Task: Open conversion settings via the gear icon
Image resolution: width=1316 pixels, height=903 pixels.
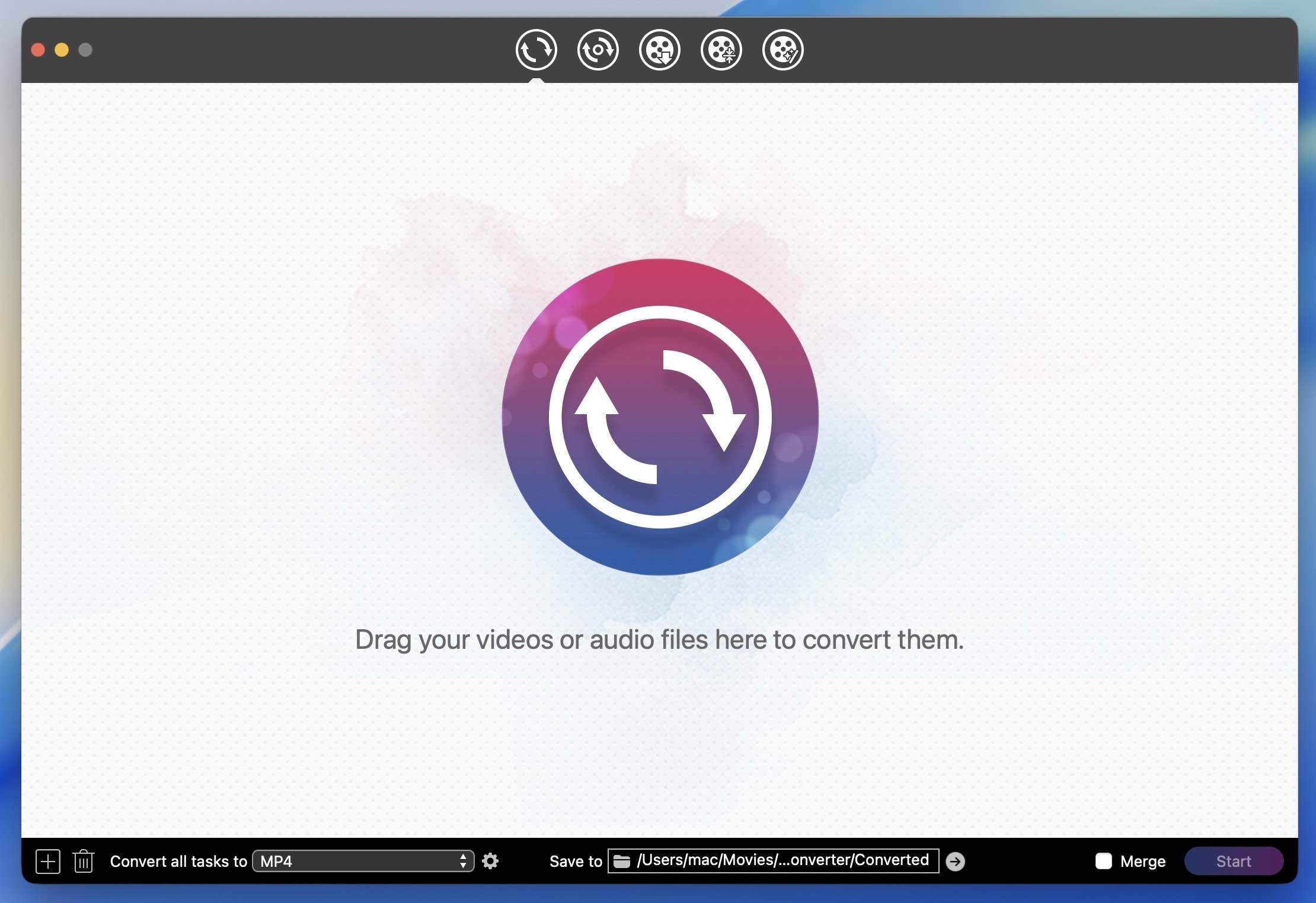Action: (491, 861)
